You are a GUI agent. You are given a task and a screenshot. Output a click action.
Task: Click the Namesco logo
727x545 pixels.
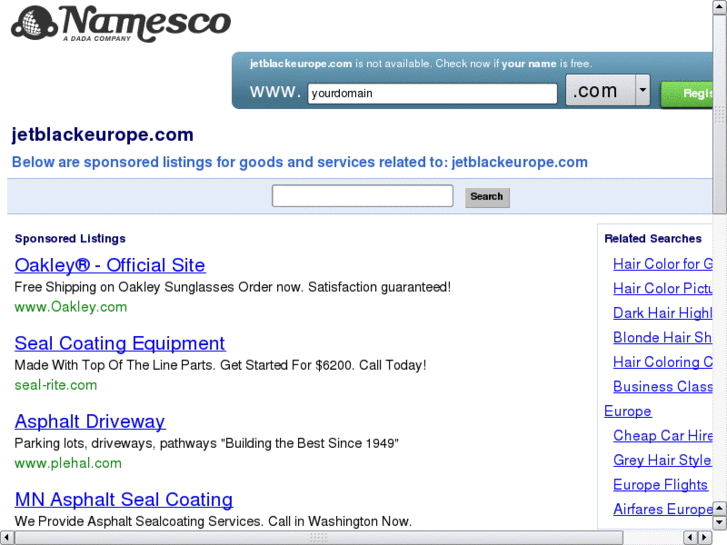click(x=121, y=23)
